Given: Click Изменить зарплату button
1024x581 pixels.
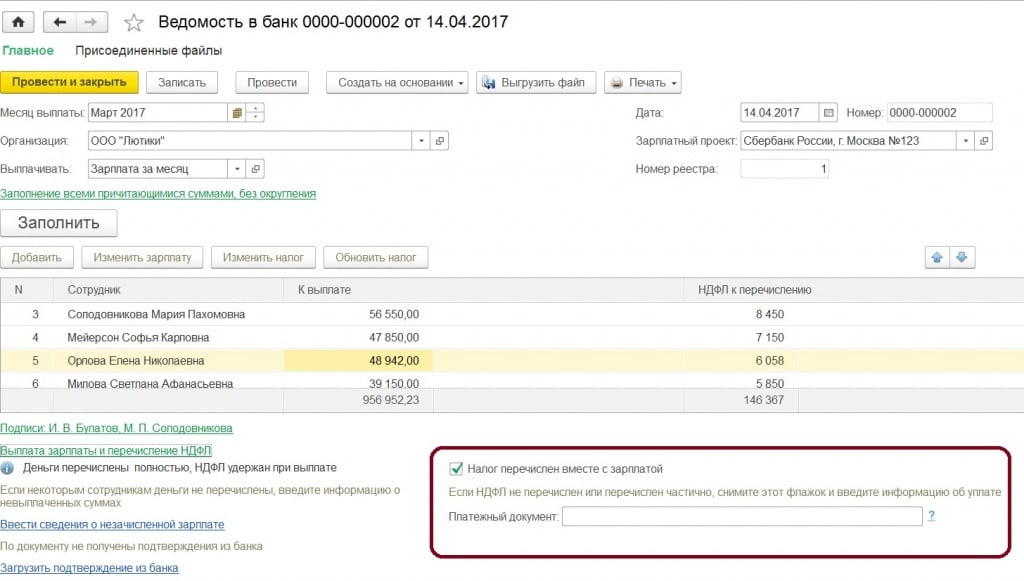Looking at the screenshot, I should click(142, 257).
